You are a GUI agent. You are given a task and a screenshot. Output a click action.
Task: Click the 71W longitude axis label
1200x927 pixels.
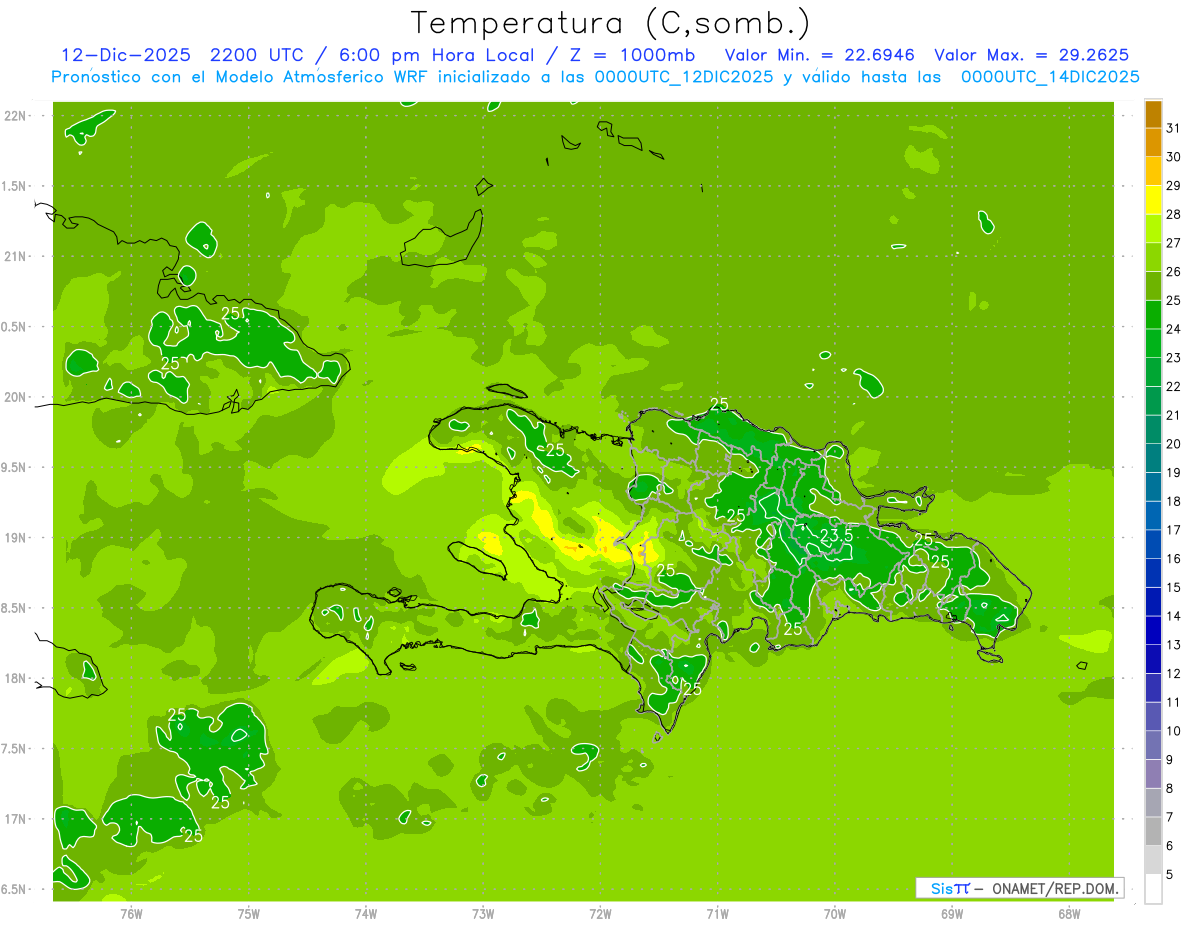pos(717,914)
